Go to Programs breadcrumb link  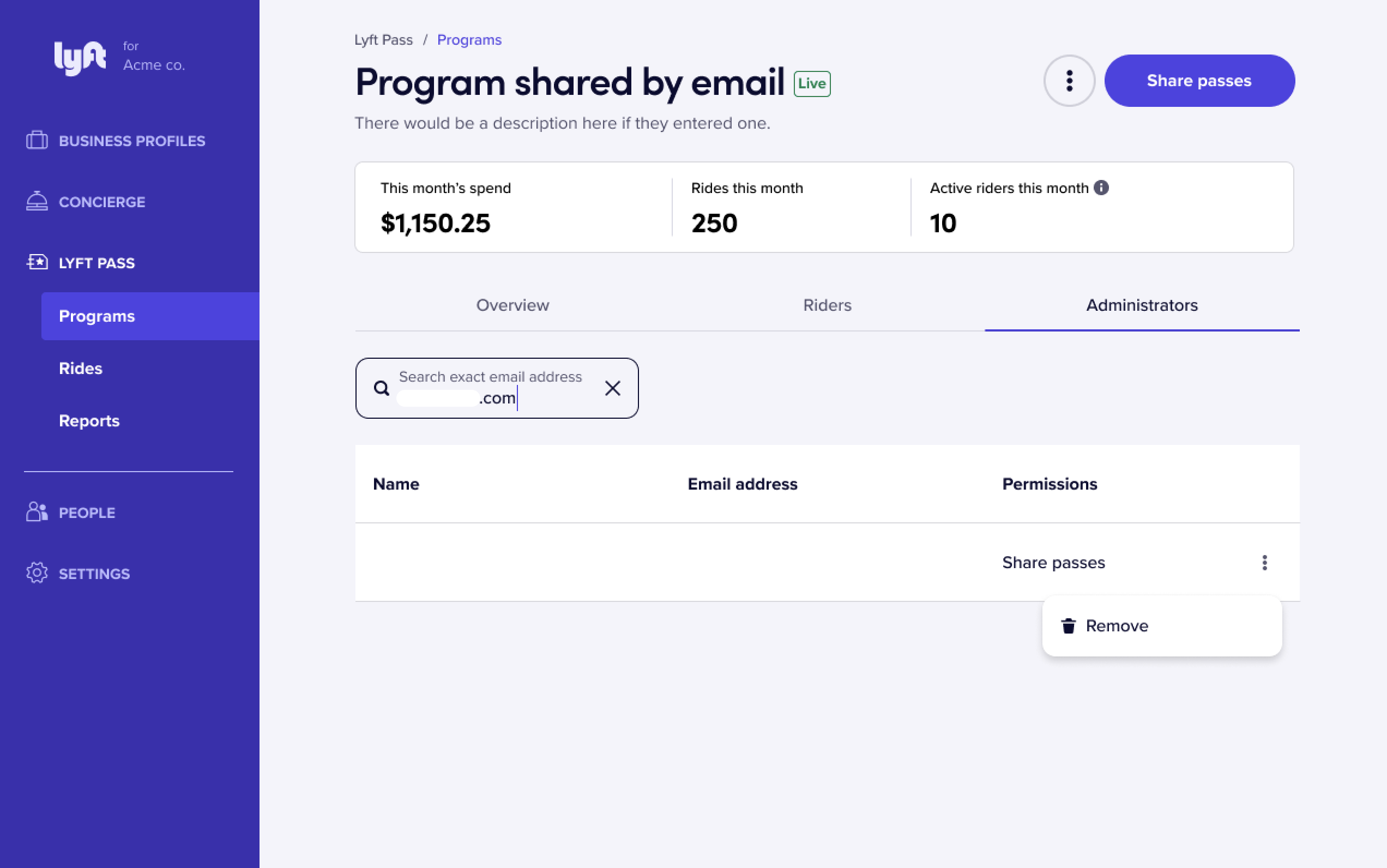(x=469, y=40)
